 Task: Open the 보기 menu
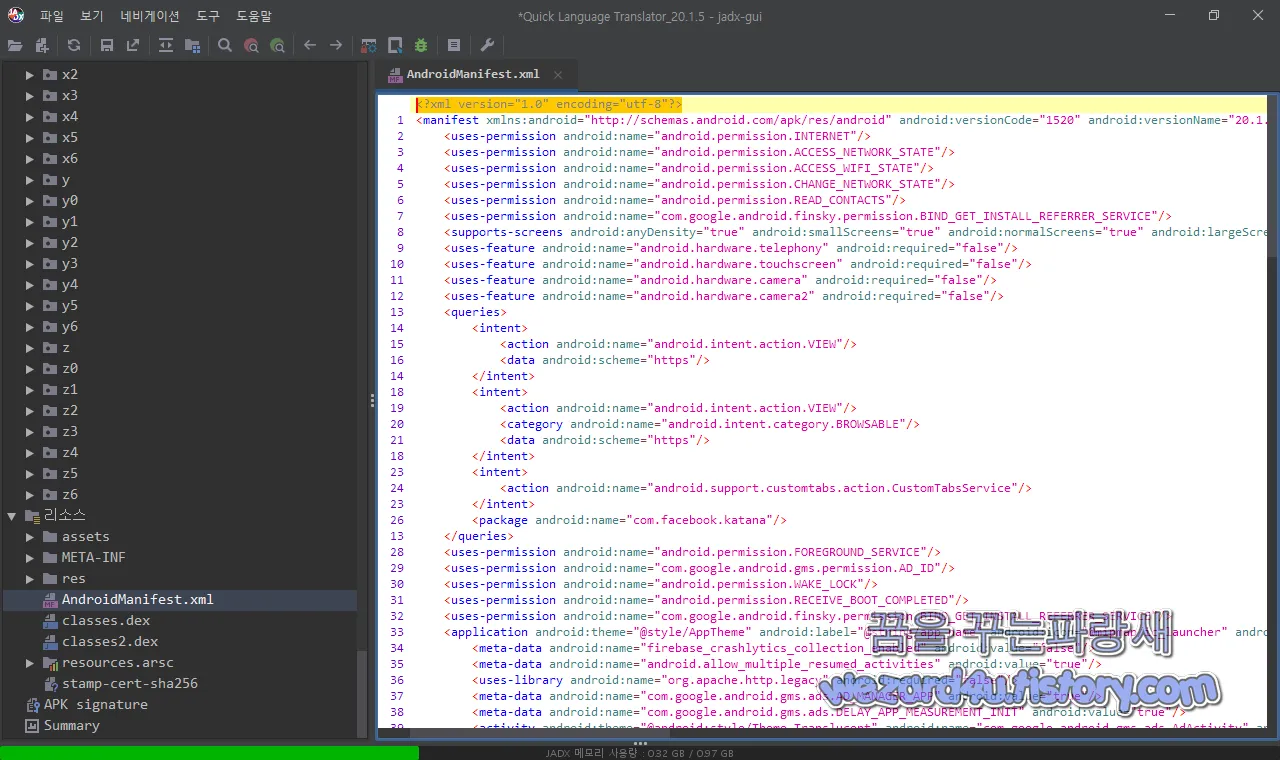(92, 16)
